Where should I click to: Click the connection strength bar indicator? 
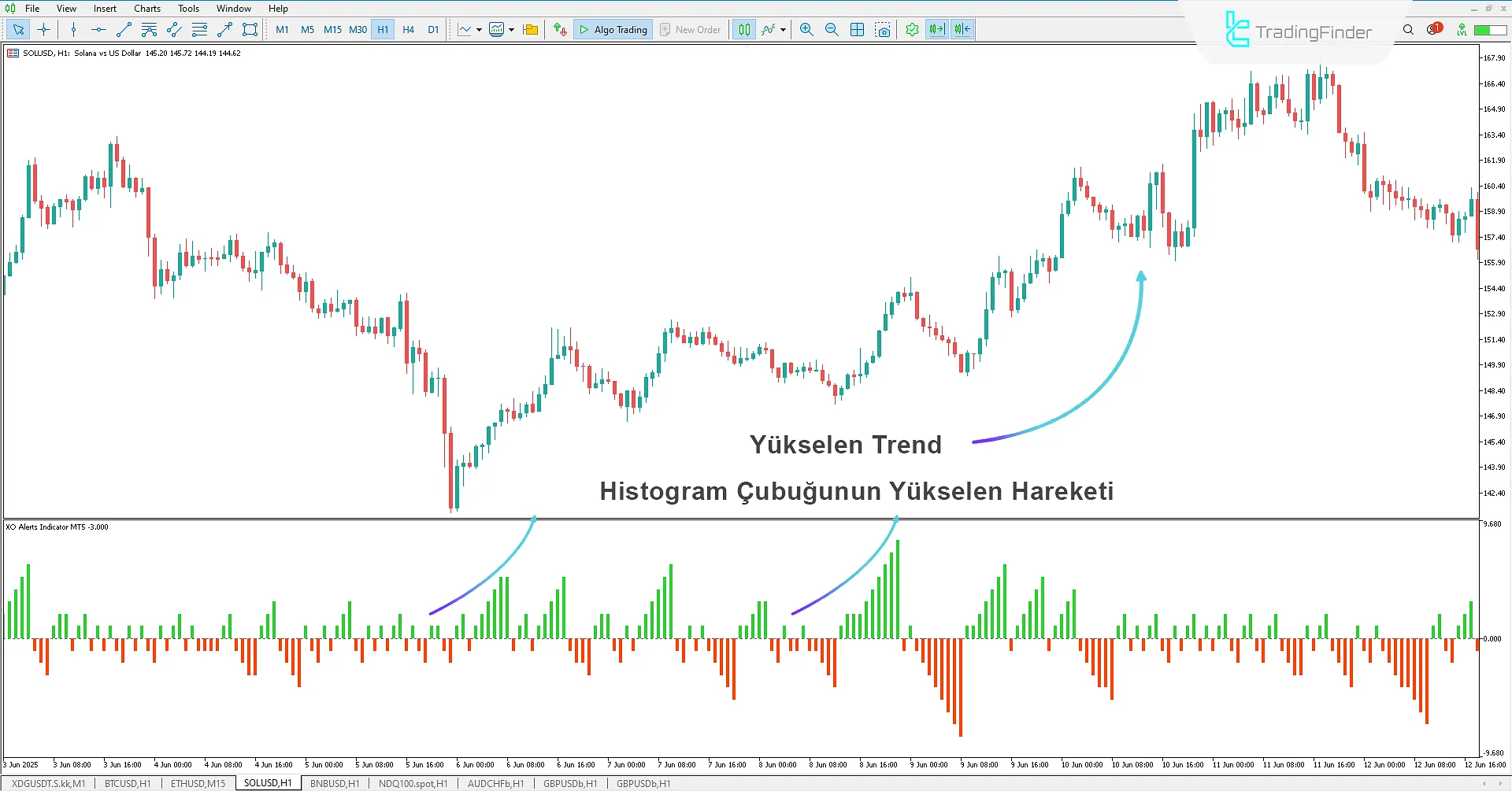1491,29
